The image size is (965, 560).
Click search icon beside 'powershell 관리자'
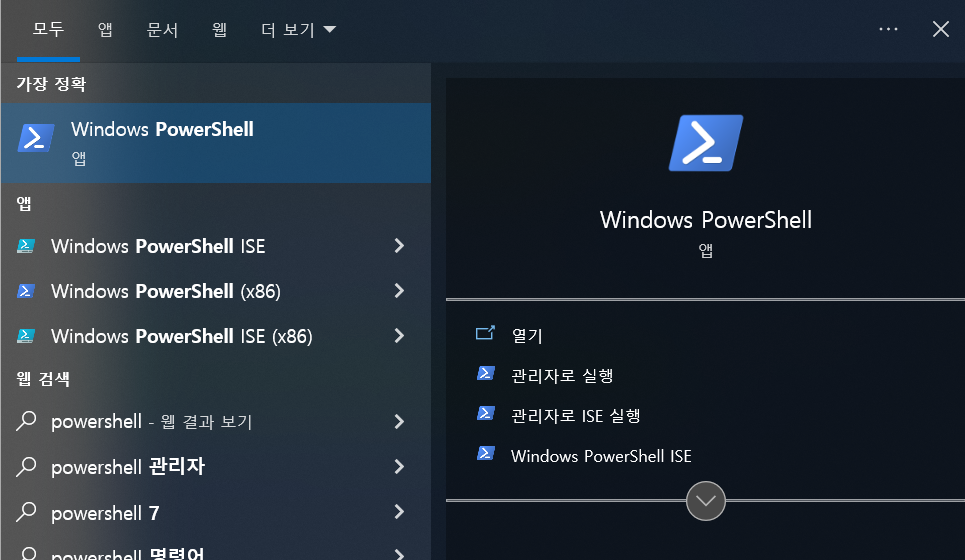click(x=26, y=467)
